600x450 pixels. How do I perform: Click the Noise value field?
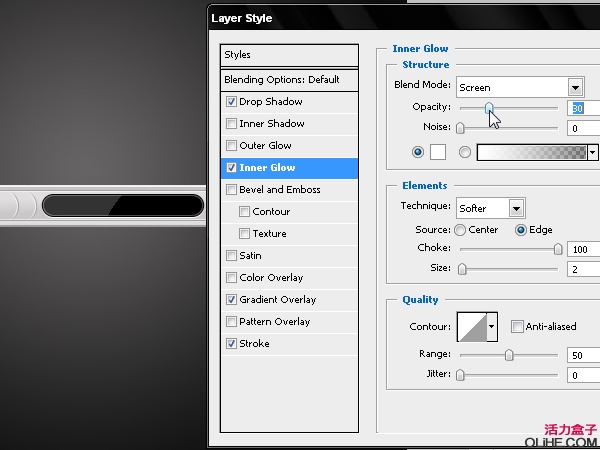click(584, 128)
